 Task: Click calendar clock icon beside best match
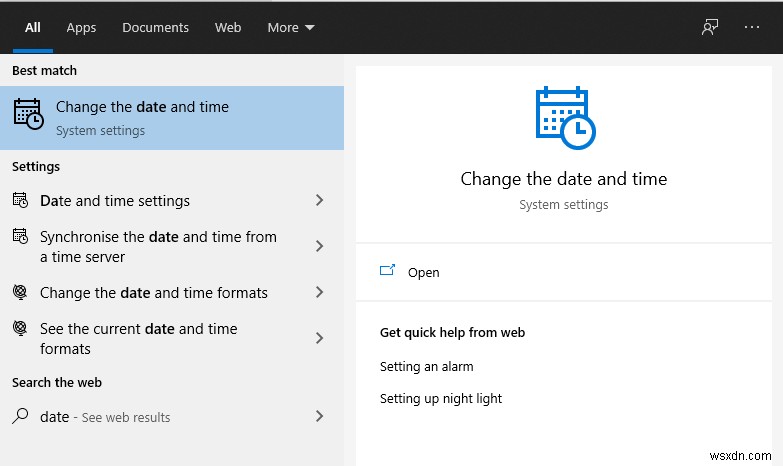coord(28,115)
